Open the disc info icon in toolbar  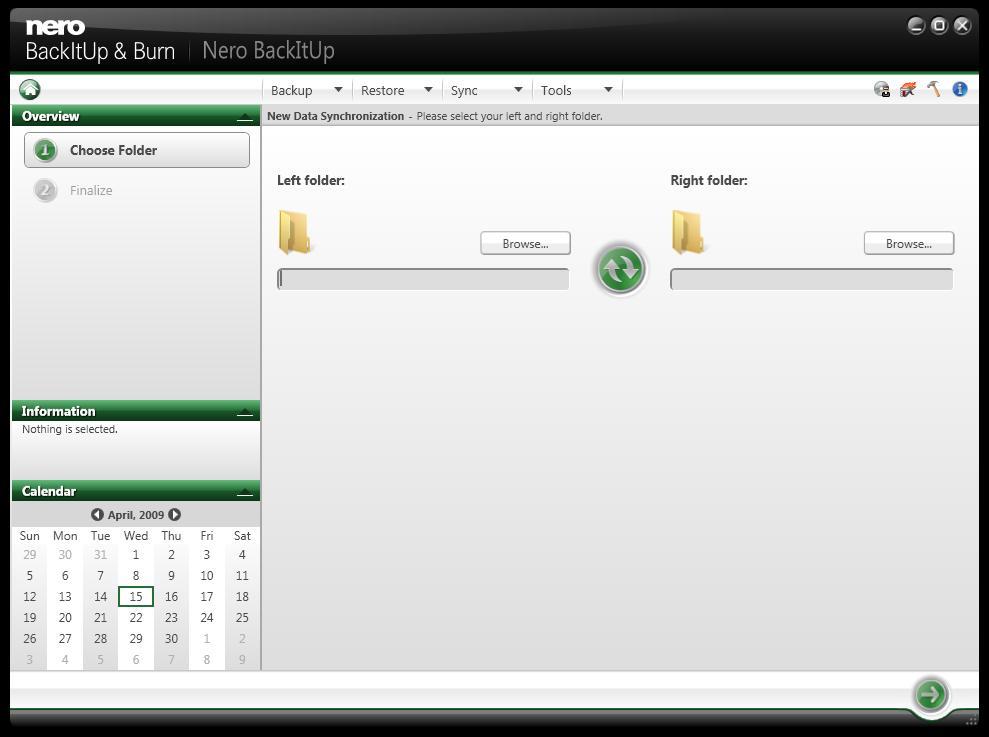[x=882, y=90]
